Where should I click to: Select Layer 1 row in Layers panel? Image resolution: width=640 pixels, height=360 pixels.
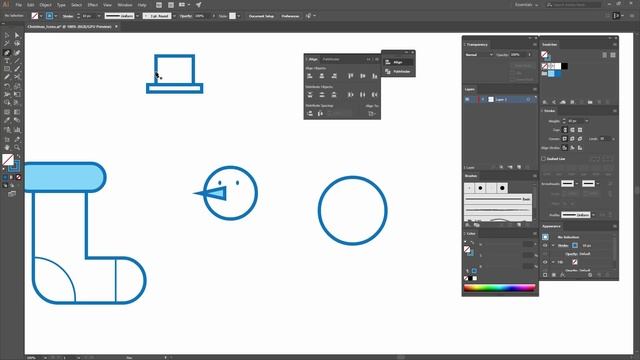tap(500, 99)
